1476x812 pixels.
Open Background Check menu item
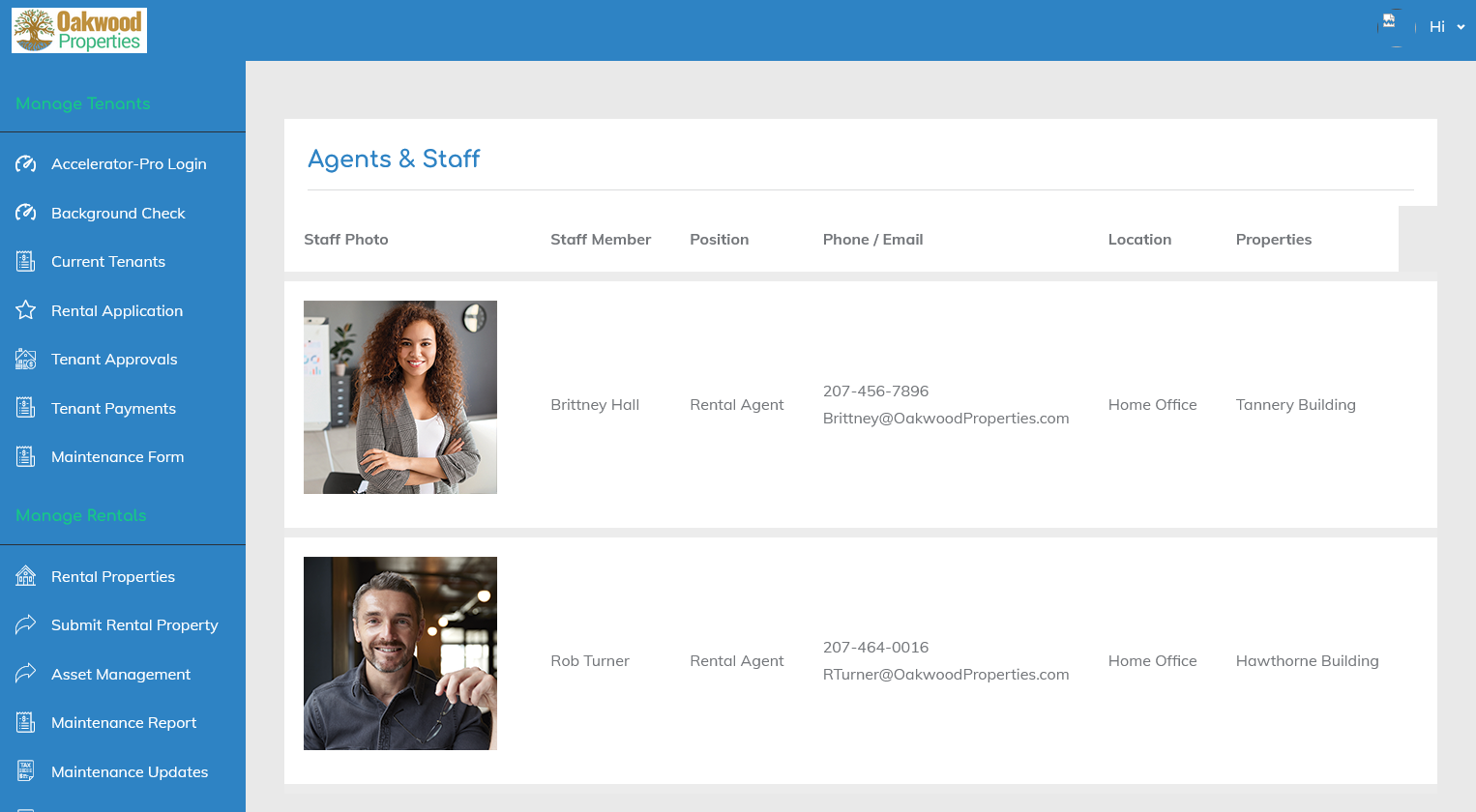click(118, 213)
